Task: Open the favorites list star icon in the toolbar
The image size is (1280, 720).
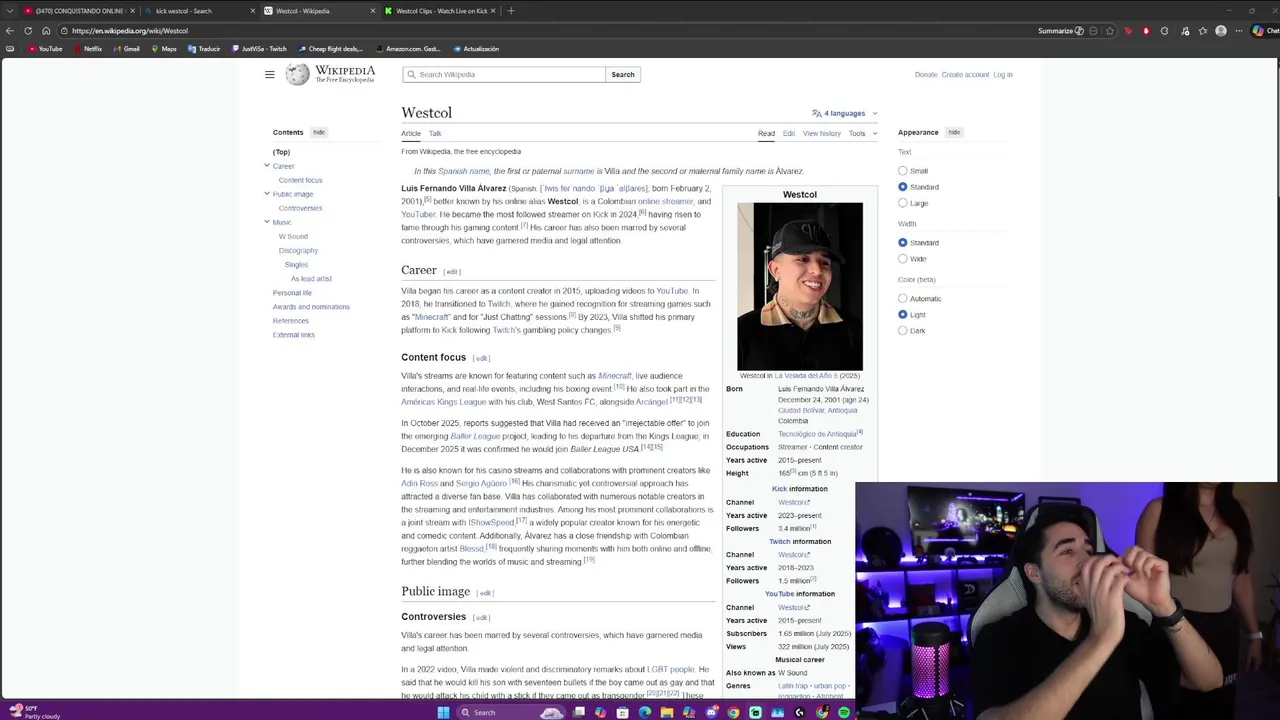Action: (1202, 31)
